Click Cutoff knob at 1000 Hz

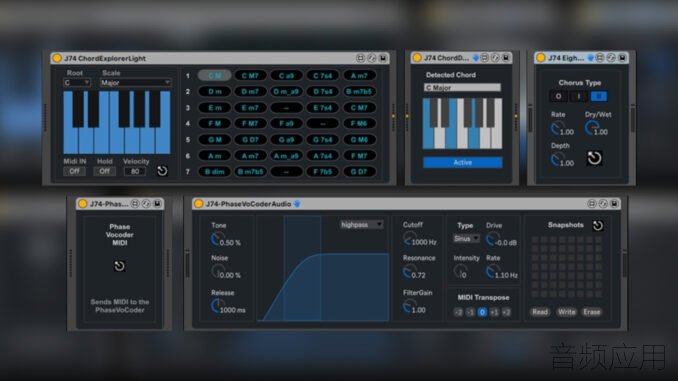409,238
